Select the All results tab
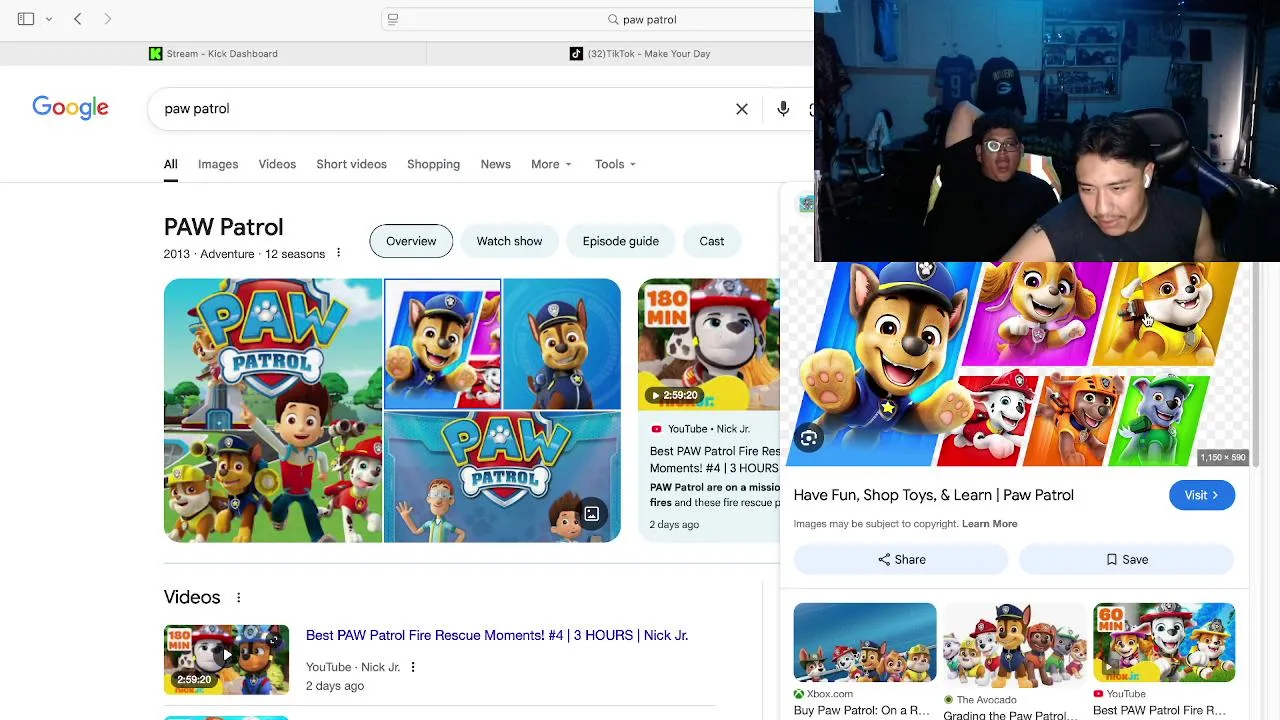The width and height of the screenshot is (1280, 720). point(171,164)
